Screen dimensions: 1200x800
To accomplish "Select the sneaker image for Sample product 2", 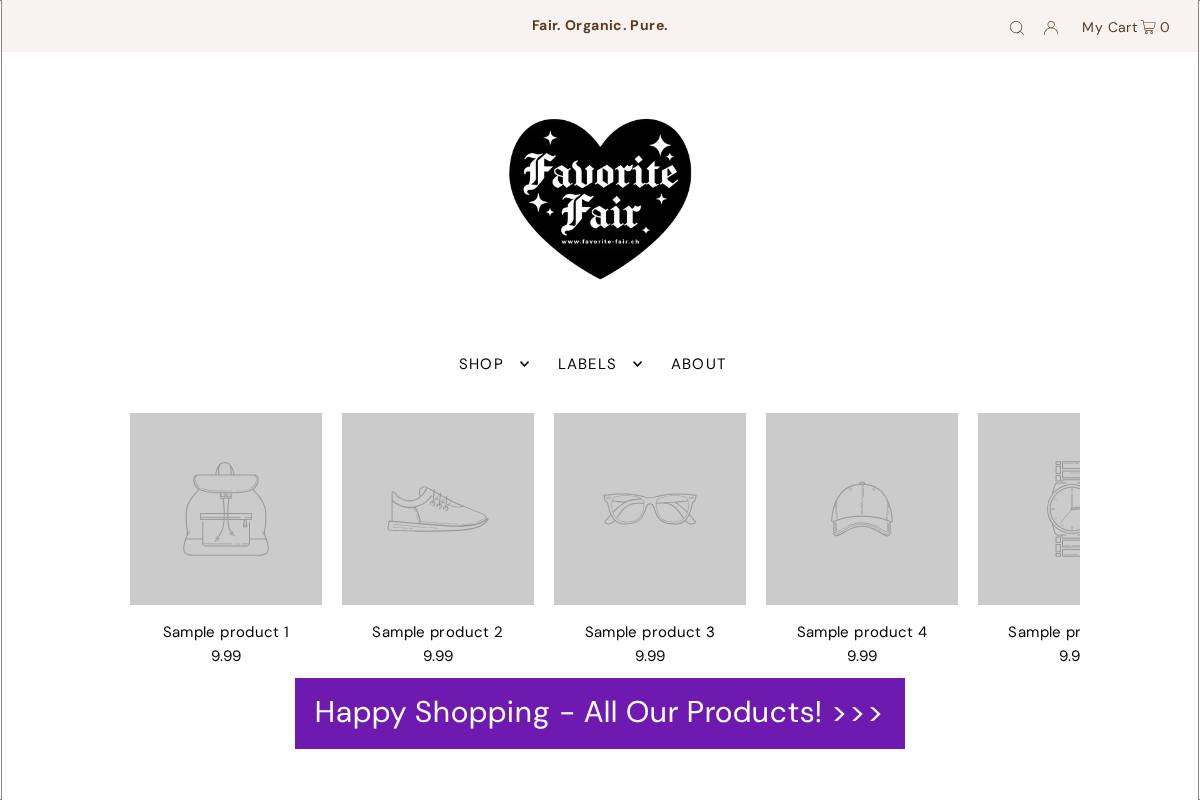I will [438, 509].
